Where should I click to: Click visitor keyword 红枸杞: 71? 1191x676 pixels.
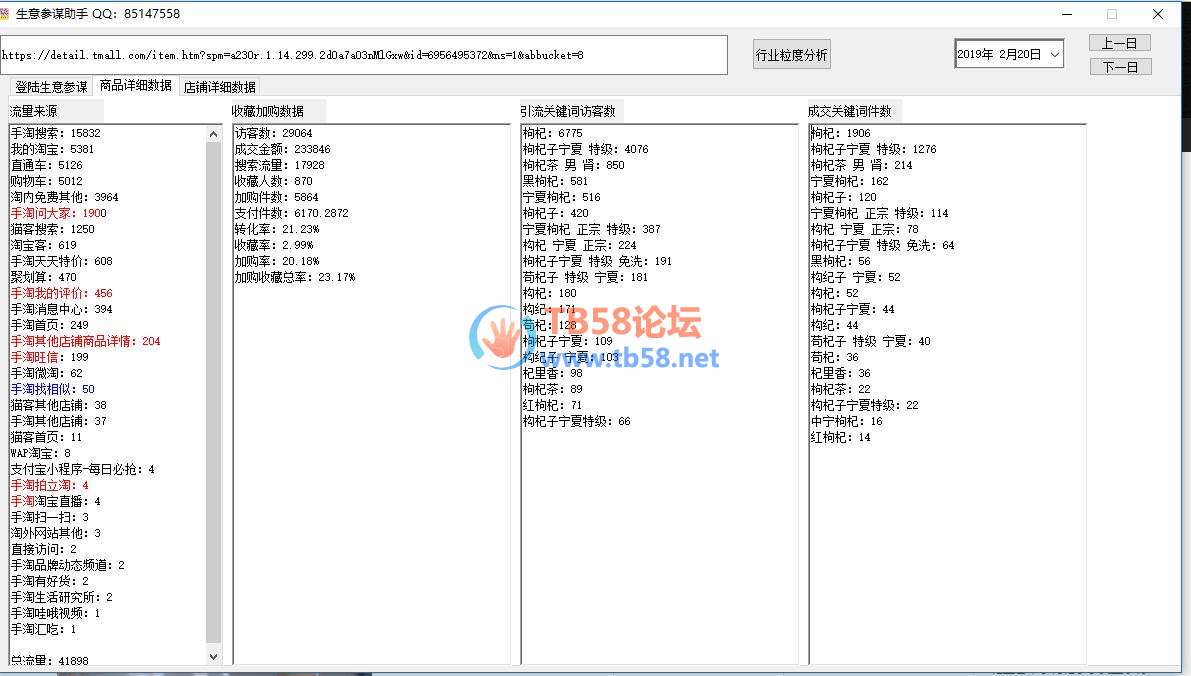pos(552,405)
